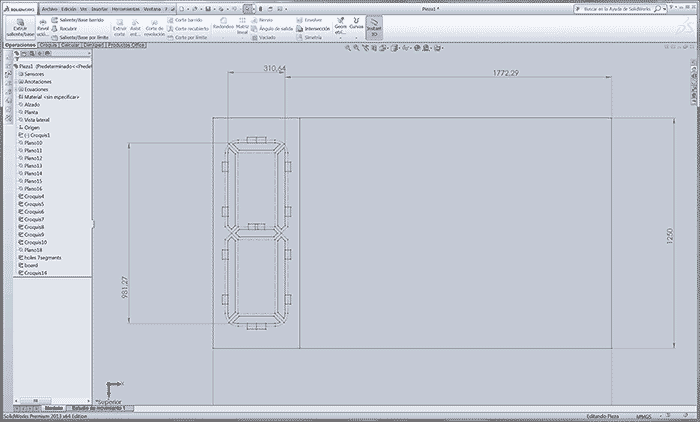
Task: Select Extruir corte tool
Action: coord(119,28)
